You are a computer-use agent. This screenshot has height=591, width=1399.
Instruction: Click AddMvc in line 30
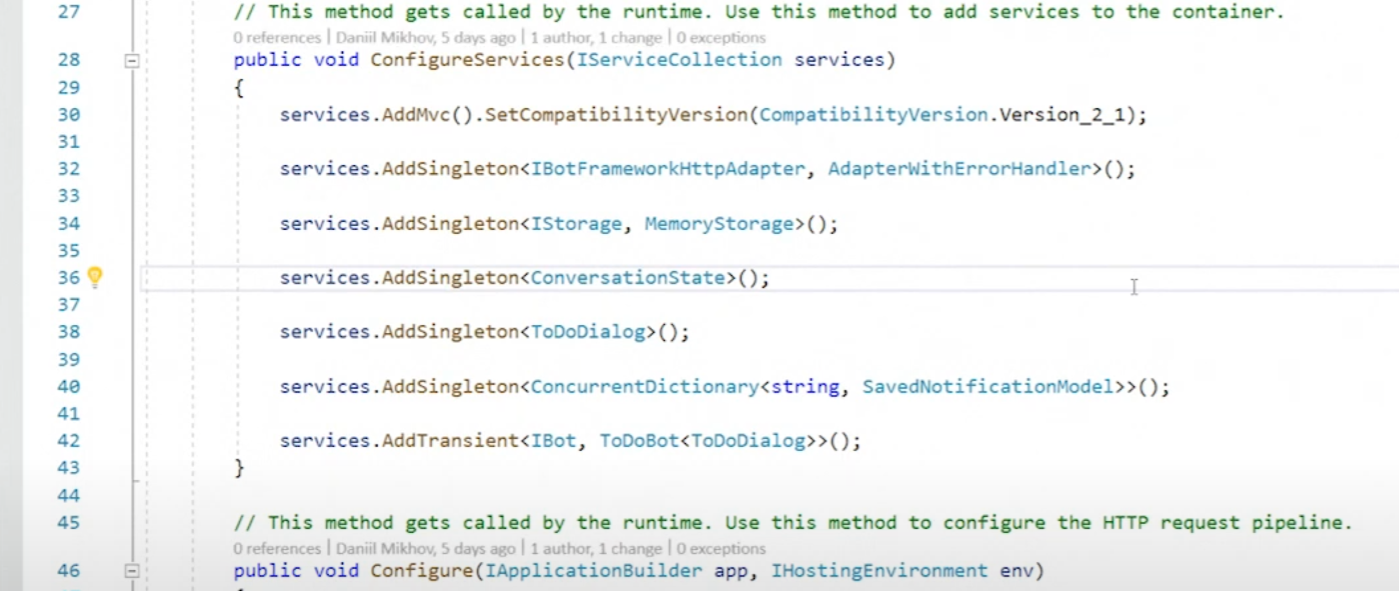416,115
